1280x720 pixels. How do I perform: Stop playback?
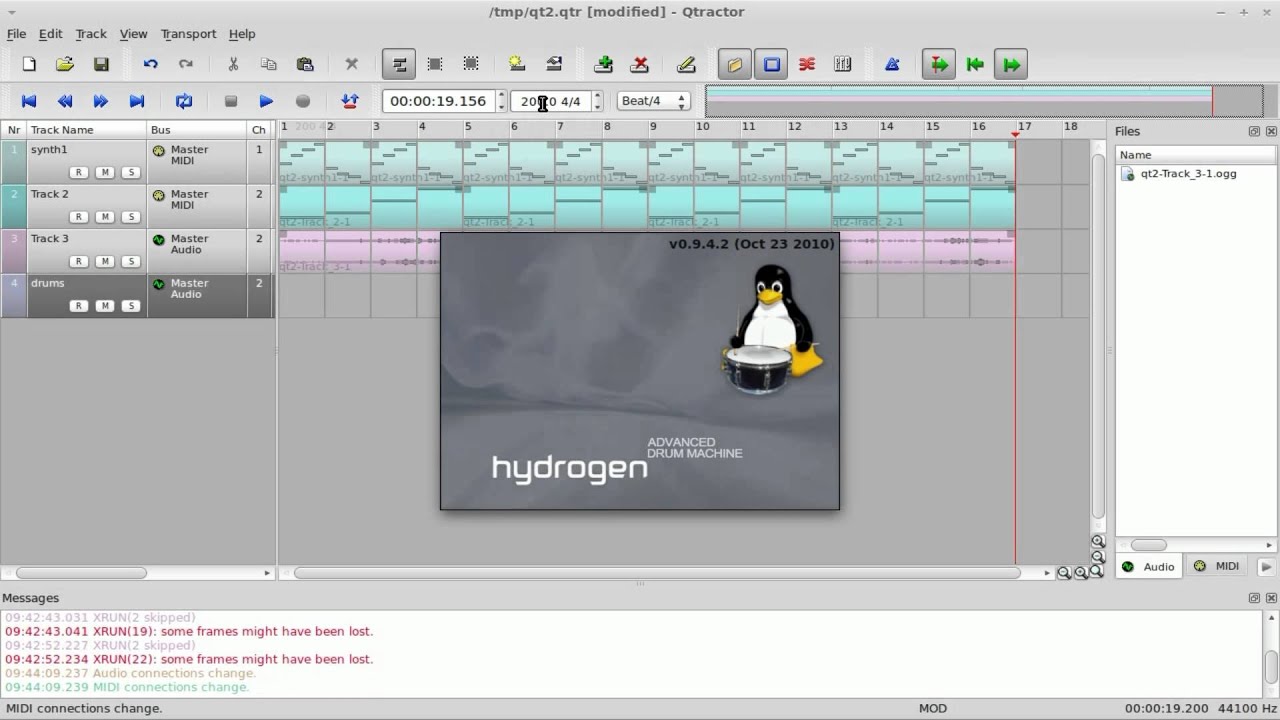[231, 101]
